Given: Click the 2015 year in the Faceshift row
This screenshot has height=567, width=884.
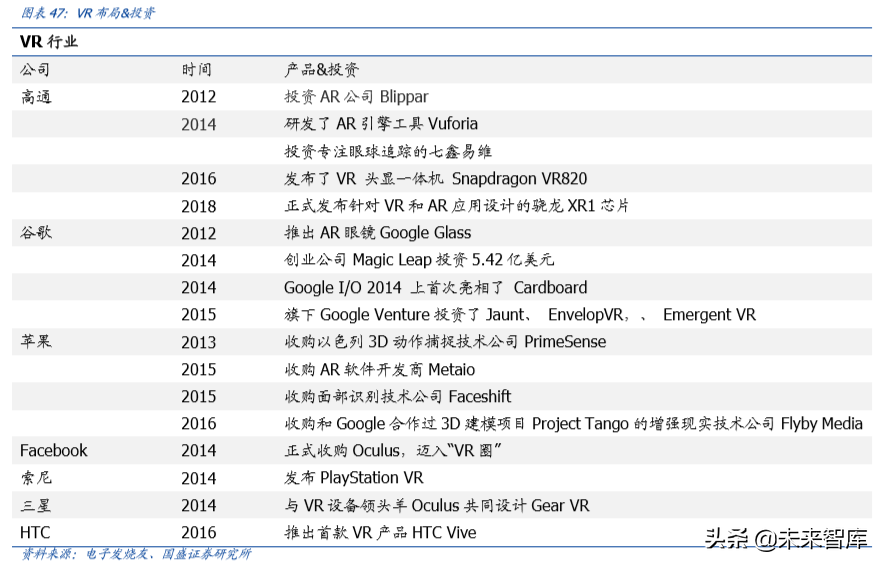Looking at the screenshot, I should (x=198, y=397).
